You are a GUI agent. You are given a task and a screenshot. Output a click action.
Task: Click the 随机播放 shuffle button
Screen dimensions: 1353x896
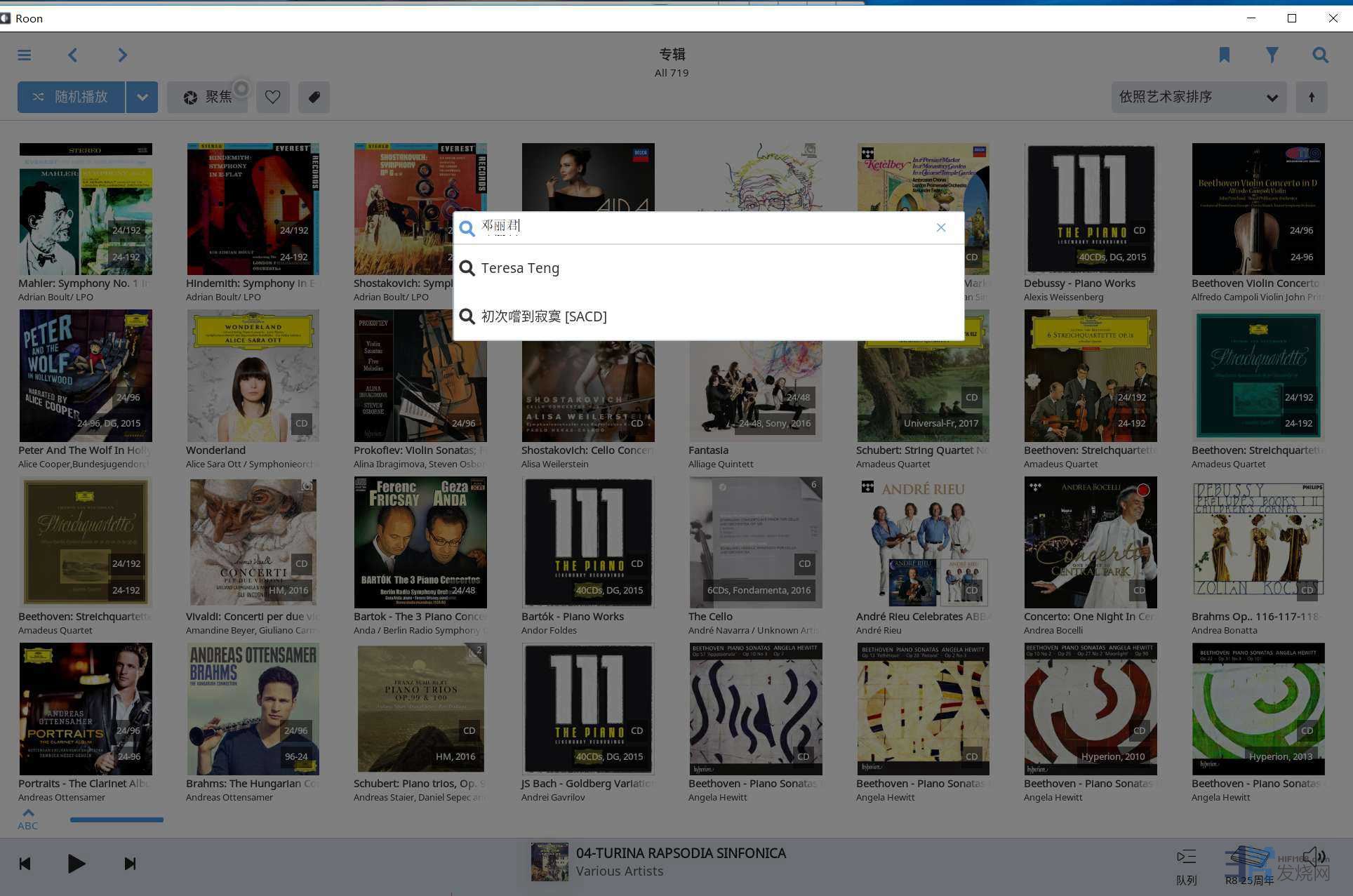tap(72, 97)
